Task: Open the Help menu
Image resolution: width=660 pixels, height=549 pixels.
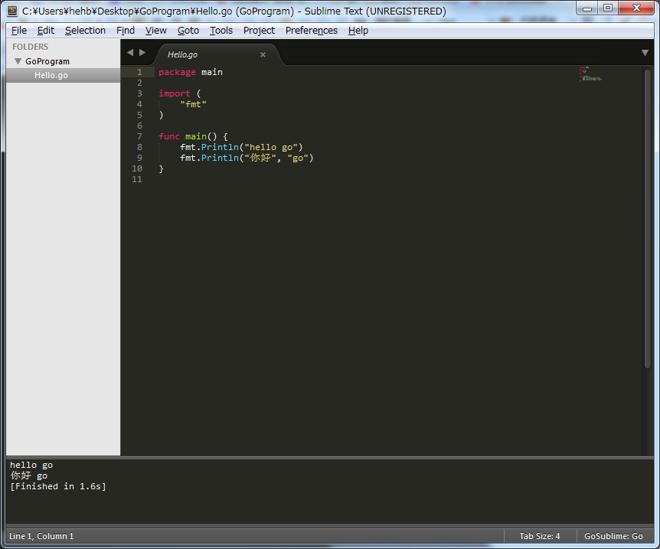Action: pyautogui.click(x=358, y=30)
